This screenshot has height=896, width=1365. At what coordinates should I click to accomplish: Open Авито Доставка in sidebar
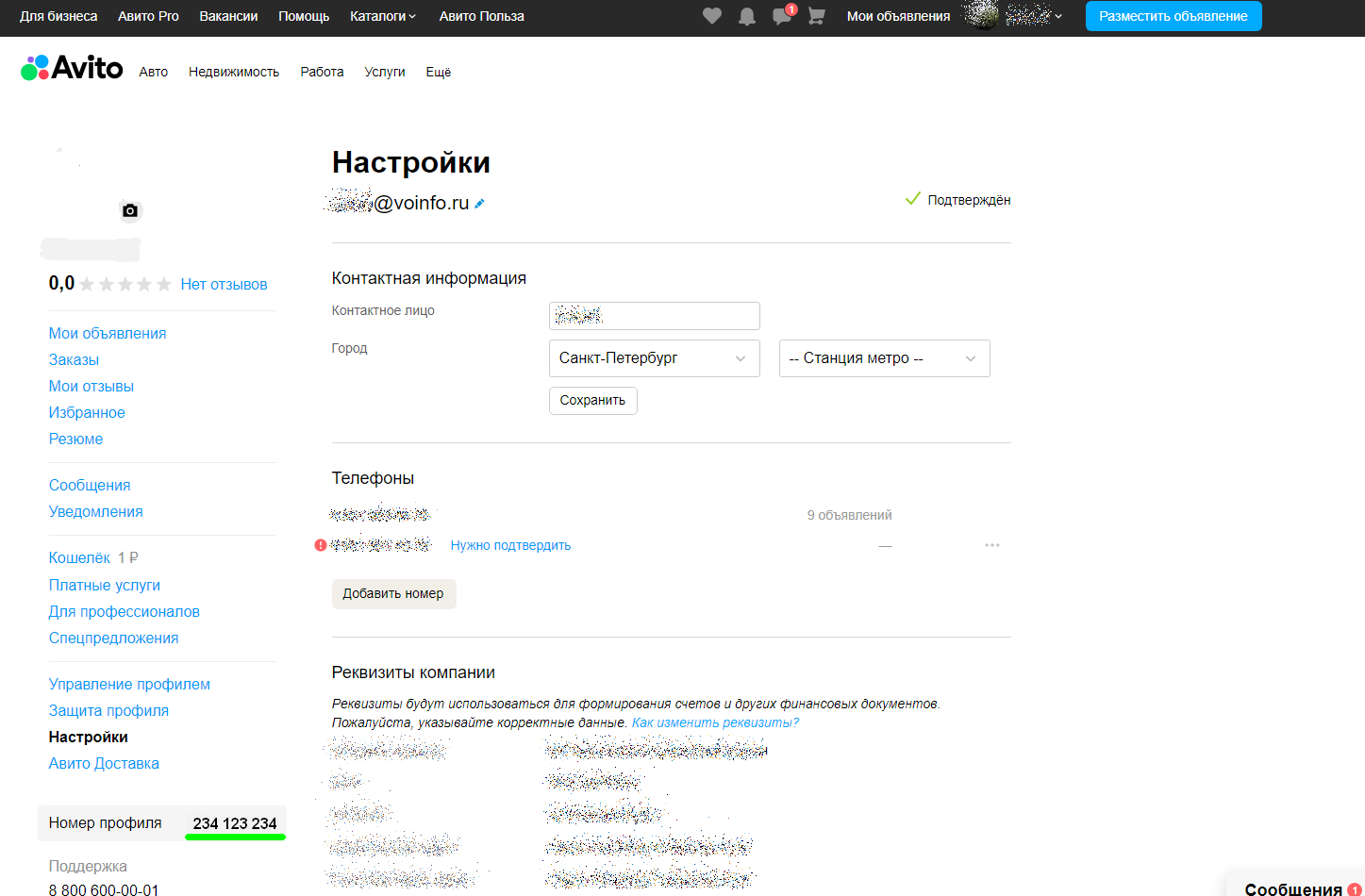[104, 763]
